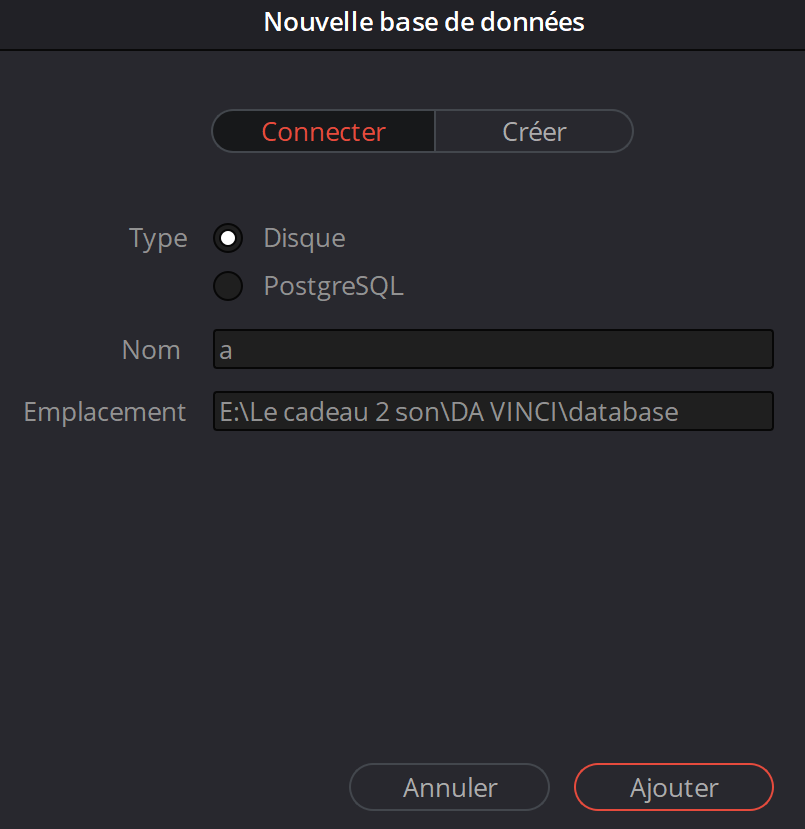Click the Nom field label
805x829 pixels.
[x=151, y=350]
